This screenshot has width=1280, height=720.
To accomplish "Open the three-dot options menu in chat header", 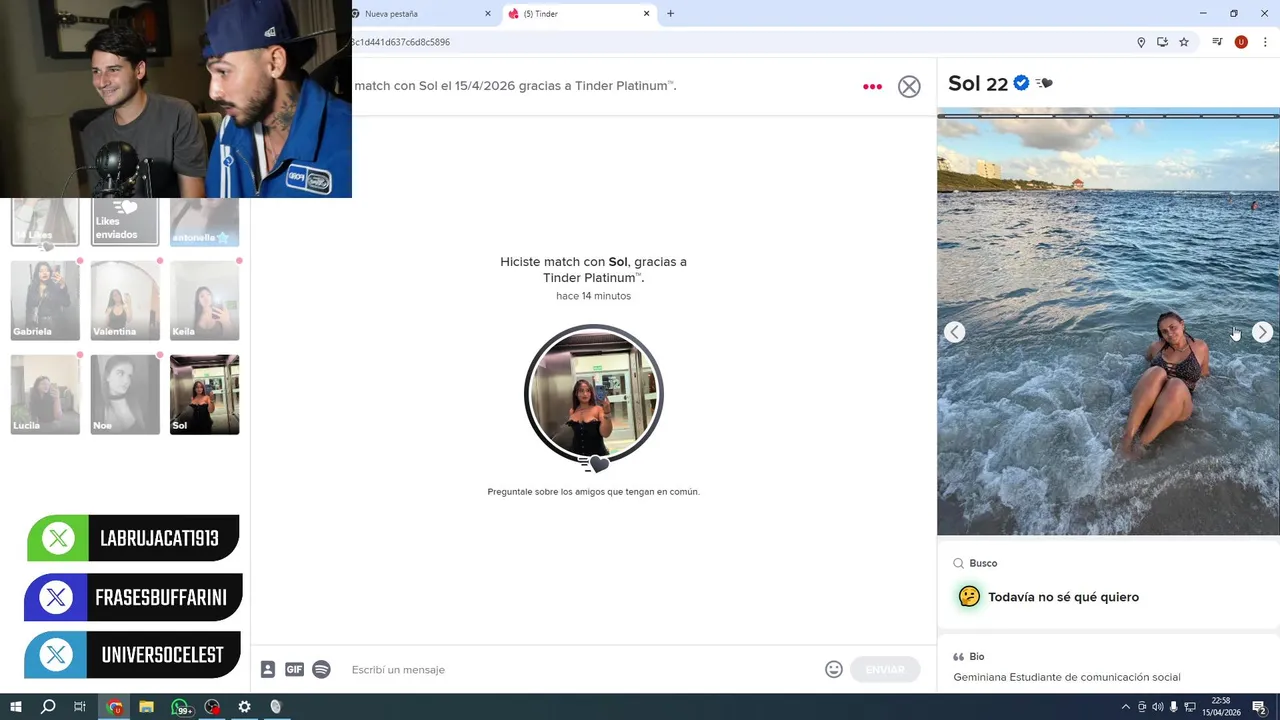I will [872, 86].
